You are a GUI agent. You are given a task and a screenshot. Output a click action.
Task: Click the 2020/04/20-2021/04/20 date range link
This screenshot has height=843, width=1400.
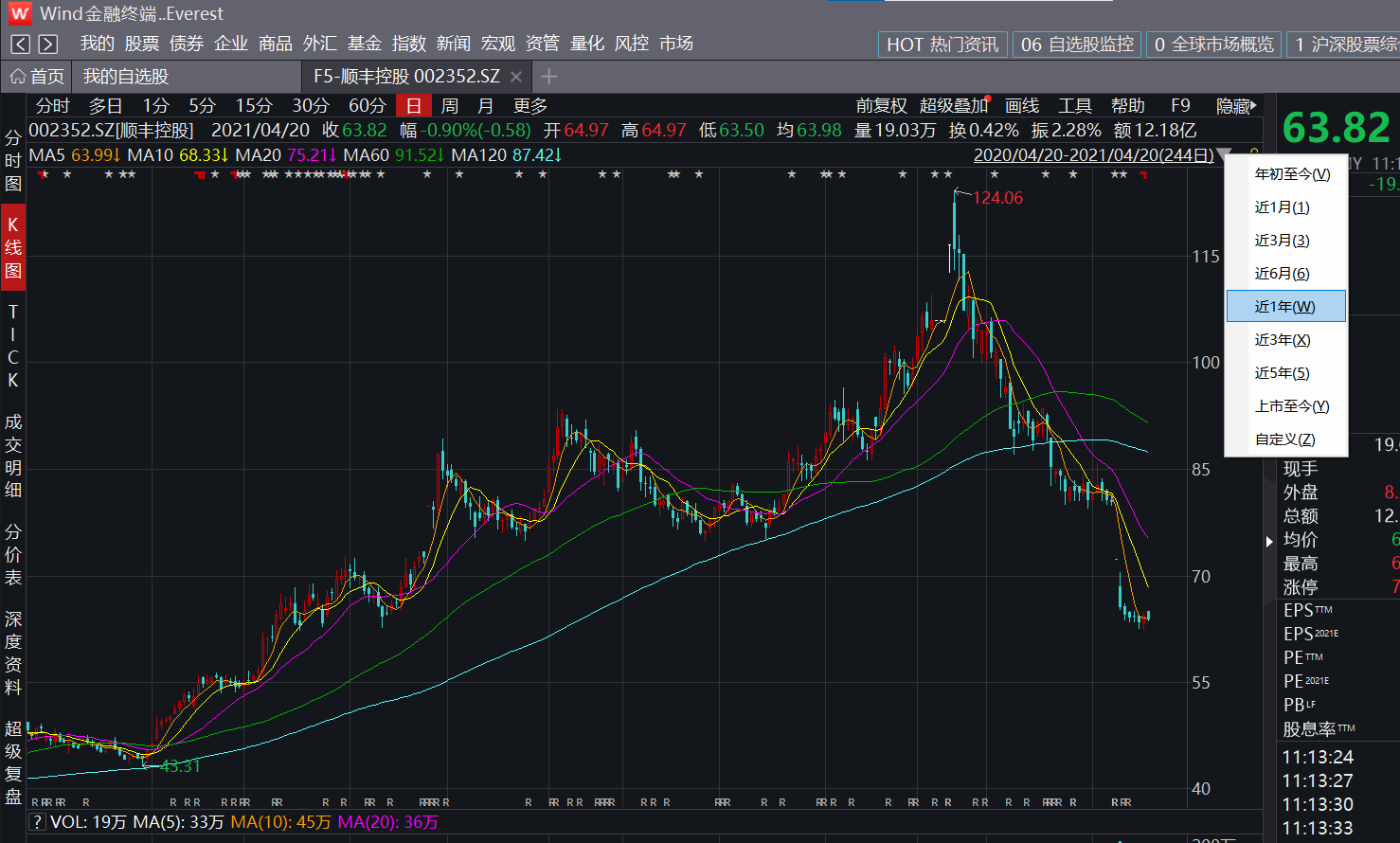(x=1094, y=154)
